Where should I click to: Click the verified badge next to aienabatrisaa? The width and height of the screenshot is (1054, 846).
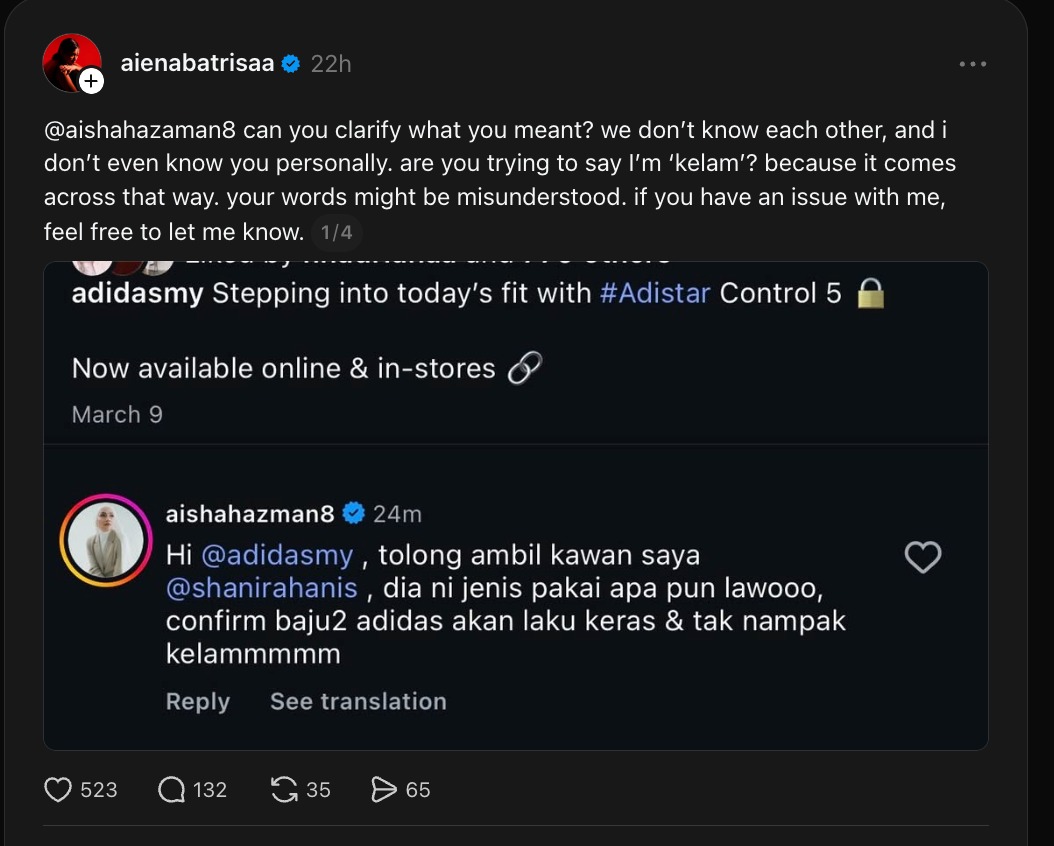[x=290, y=62]
